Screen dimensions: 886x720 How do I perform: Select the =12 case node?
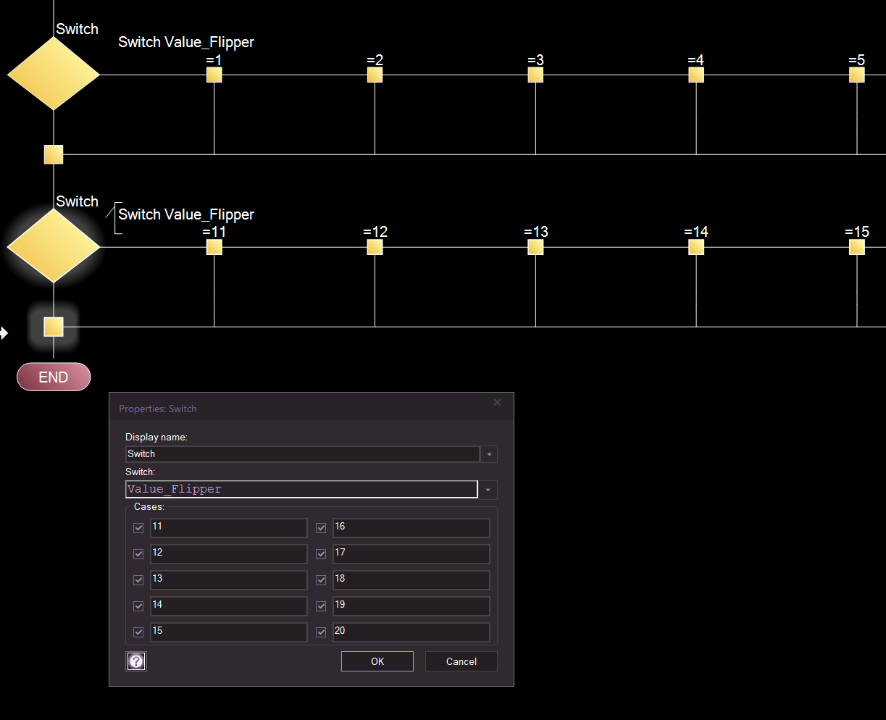[x=375, y=247]
